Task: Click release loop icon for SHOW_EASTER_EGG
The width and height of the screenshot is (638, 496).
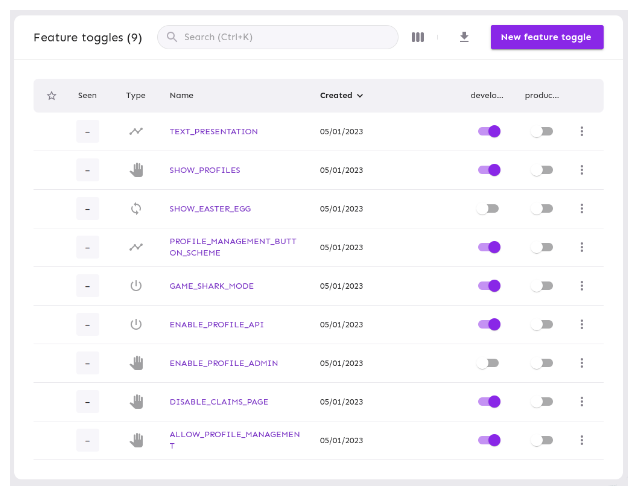Action: [136, 209]
